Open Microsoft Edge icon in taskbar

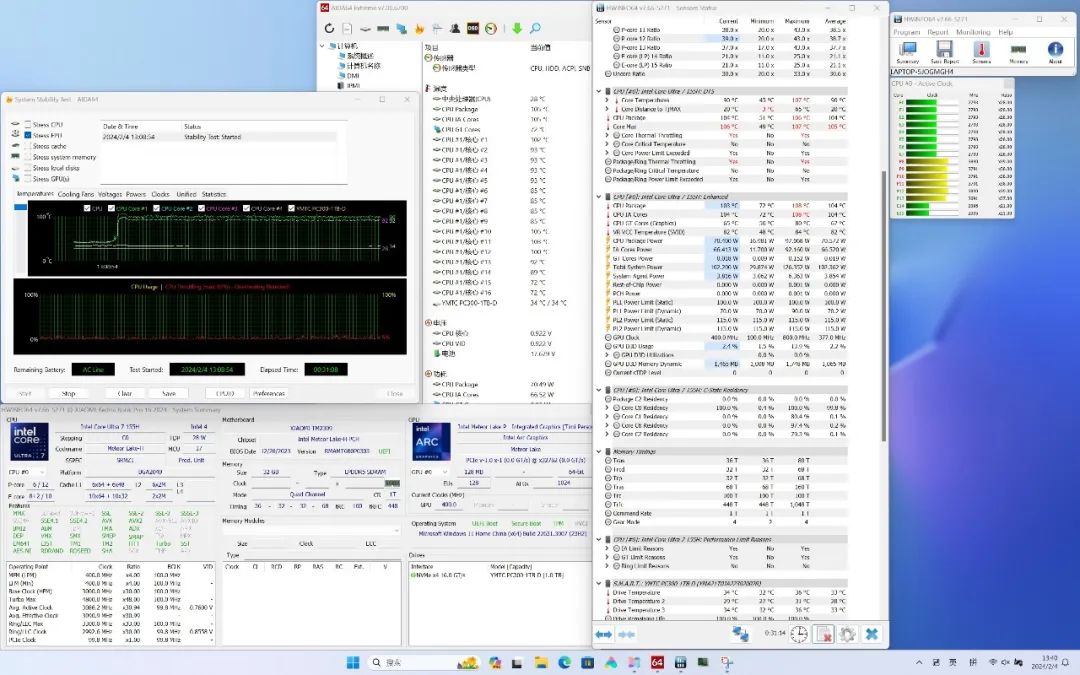tap(565, 663)
